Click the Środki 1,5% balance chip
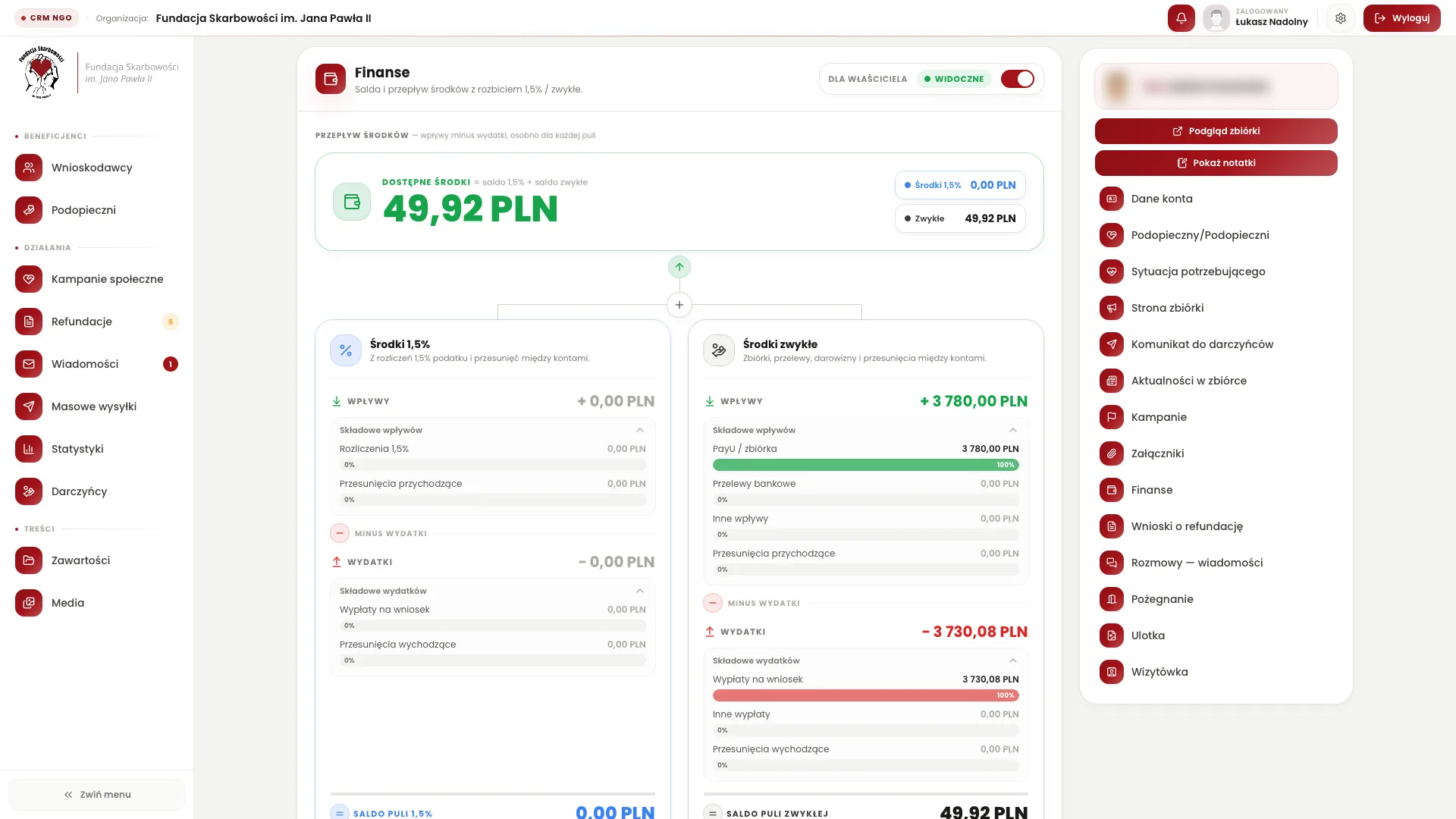This screenshot has height=819, width=1456. point(960,185)
